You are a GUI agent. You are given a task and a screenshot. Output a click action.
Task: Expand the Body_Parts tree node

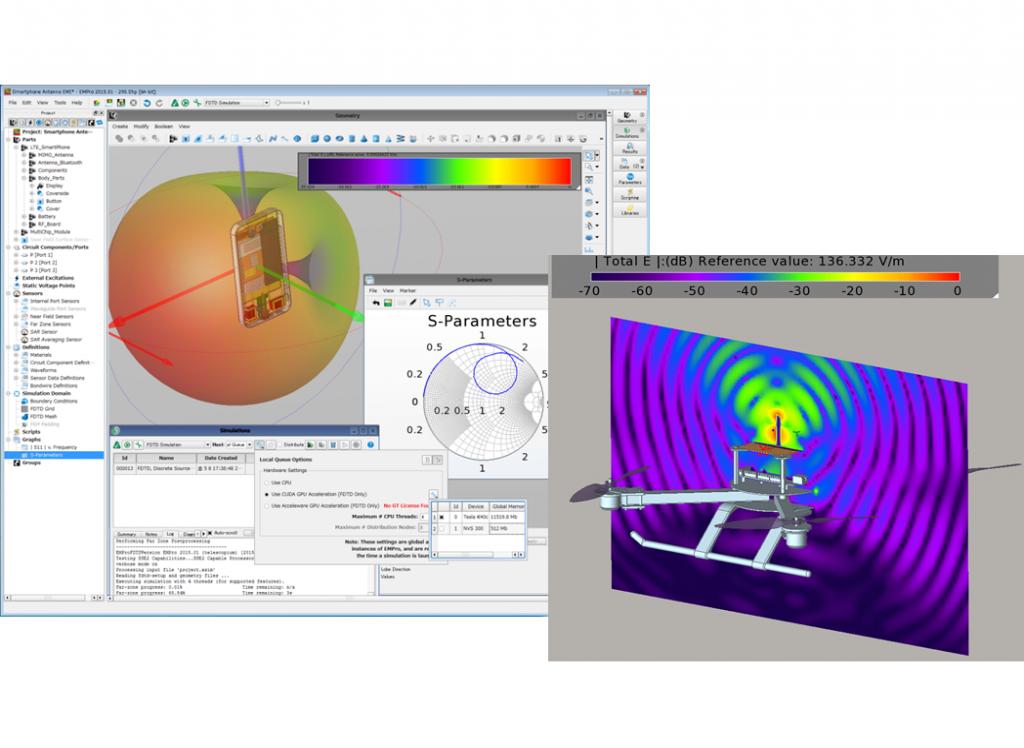tap(24, 178)
